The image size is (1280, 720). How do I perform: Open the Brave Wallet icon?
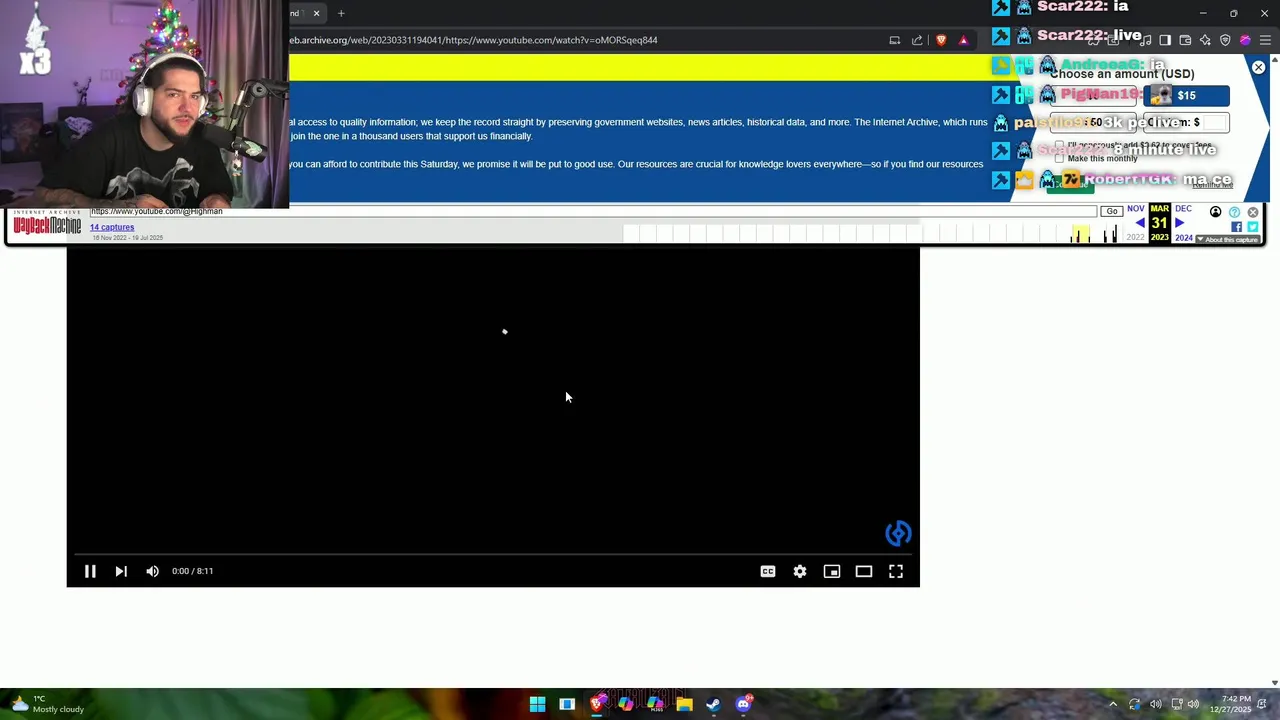pyautogui.click(x=1185, y=40)
